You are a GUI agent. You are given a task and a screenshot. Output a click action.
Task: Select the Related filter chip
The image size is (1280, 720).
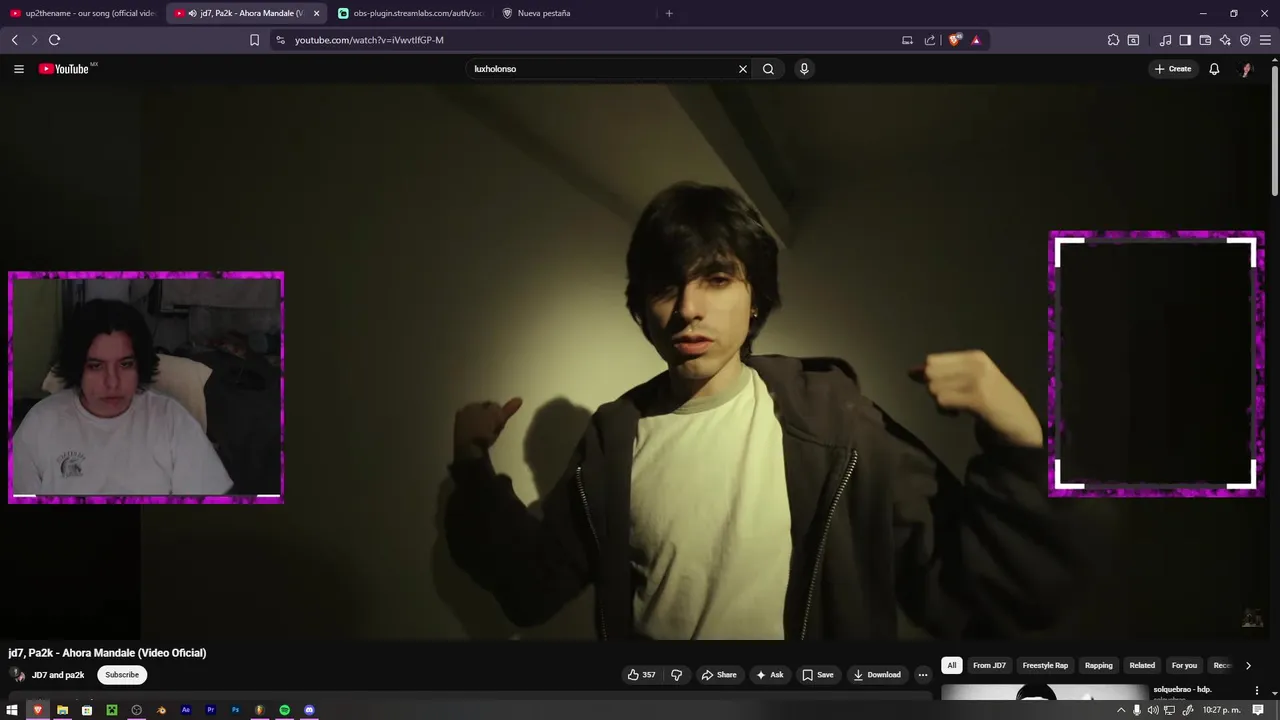(1142, 665)
